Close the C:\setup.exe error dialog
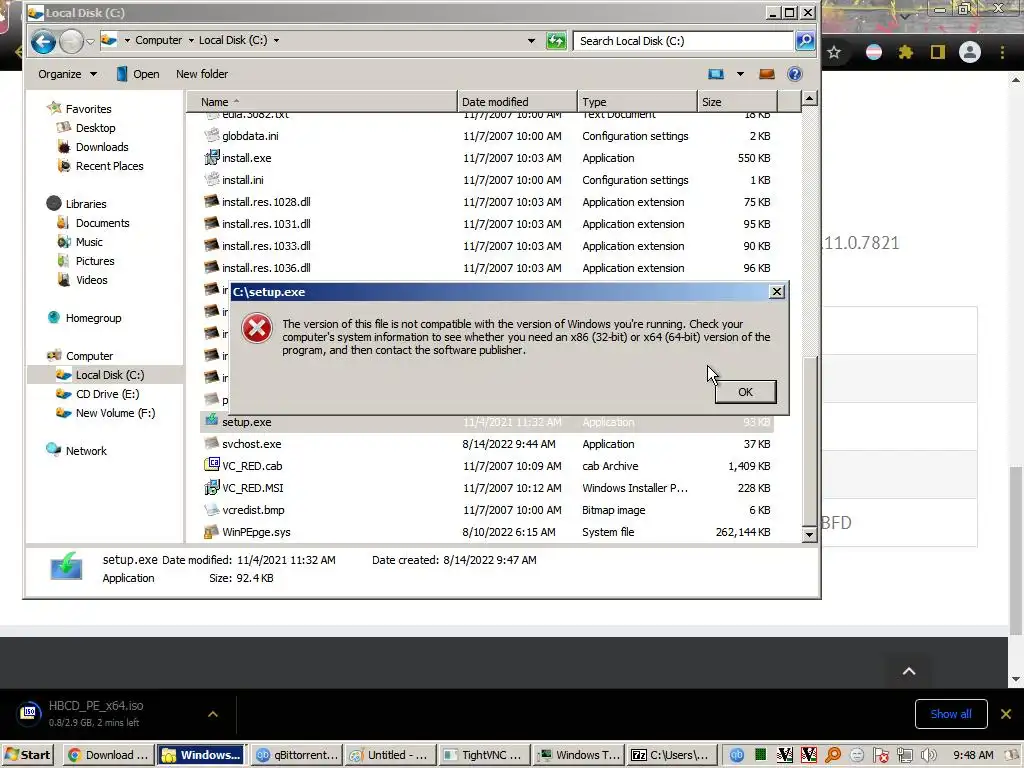 [776, 291]
